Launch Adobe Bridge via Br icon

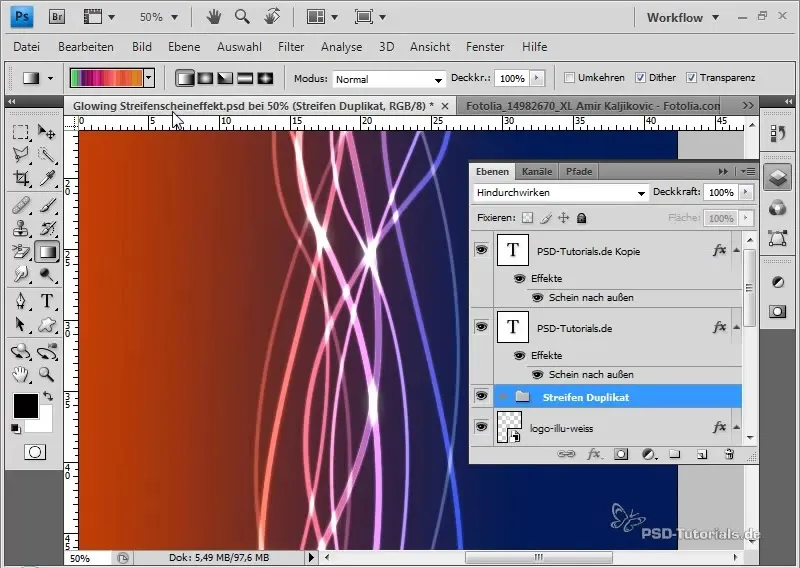coord(57,17)
